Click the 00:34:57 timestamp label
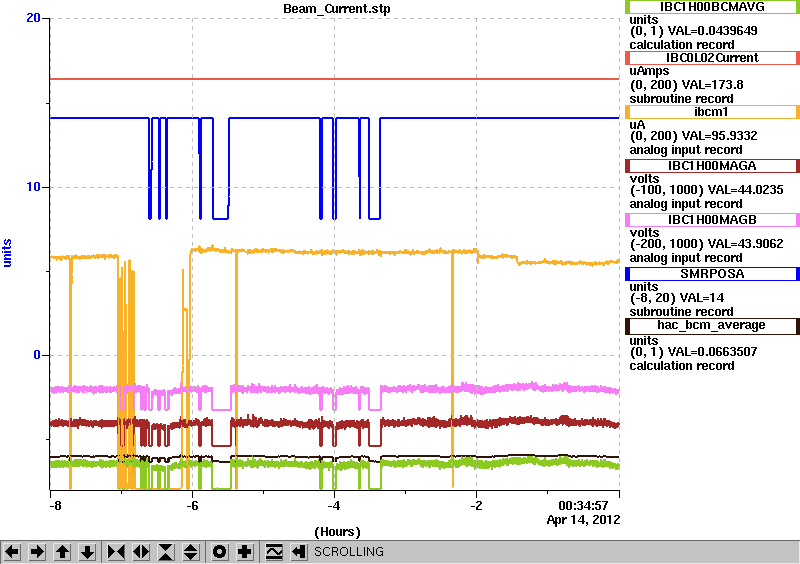Image resolution: width=800 pixels, height=564 pixels. pyautogui.click(x=583, y=506)
